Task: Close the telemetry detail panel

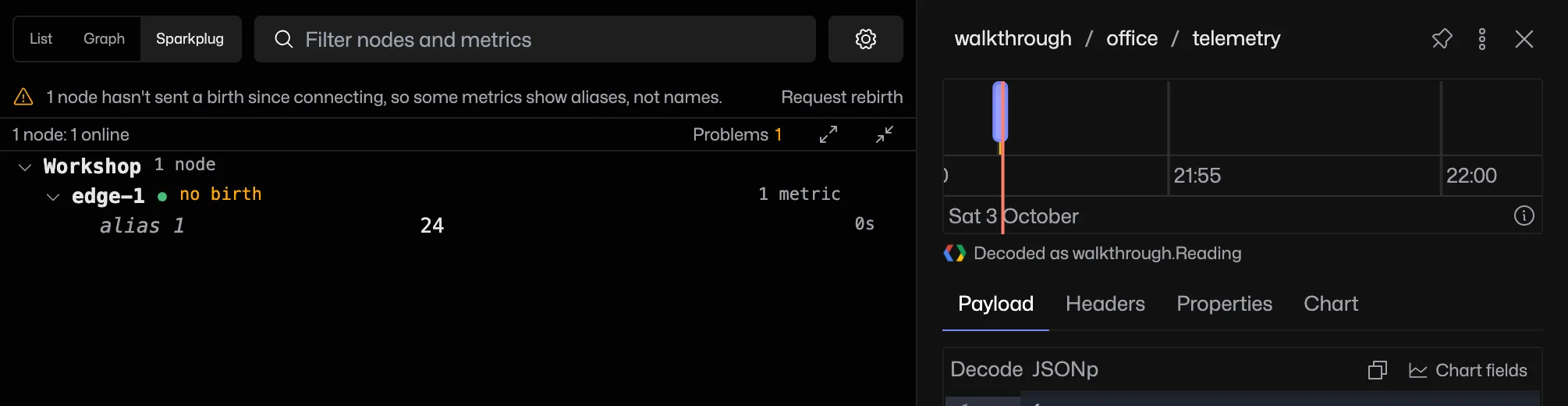Action: [1524, 39]
